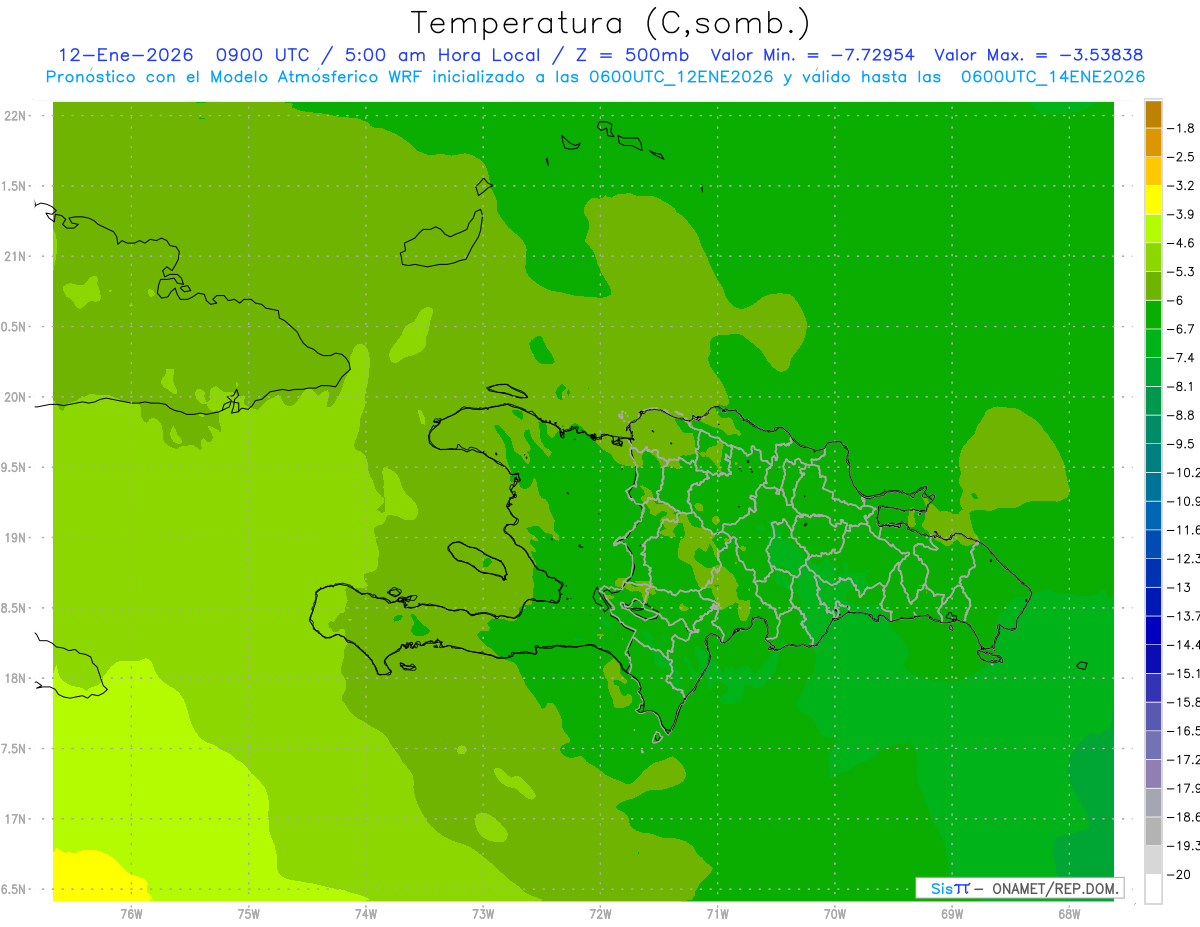Click the colorbar label "-6.7"
The image size is (1200, 927).
tap(1182, 329)
